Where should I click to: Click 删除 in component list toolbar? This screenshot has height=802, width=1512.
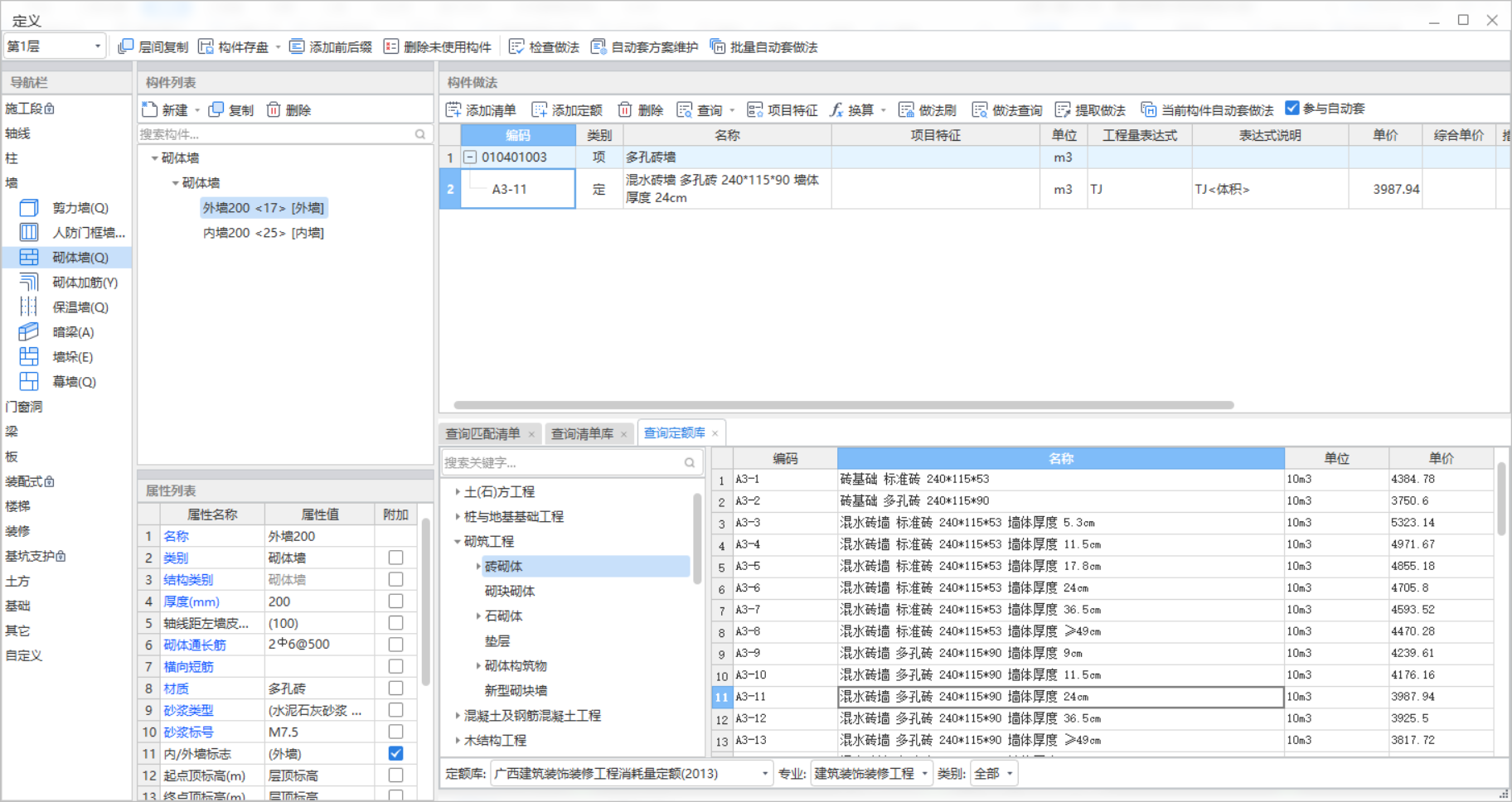coord(288,110)
